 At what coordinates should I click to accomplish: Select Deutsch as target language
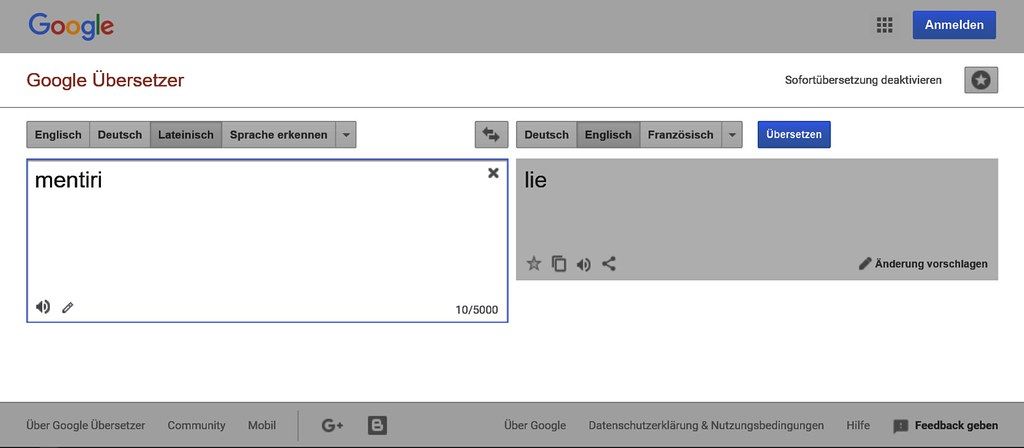click(547, 135)
